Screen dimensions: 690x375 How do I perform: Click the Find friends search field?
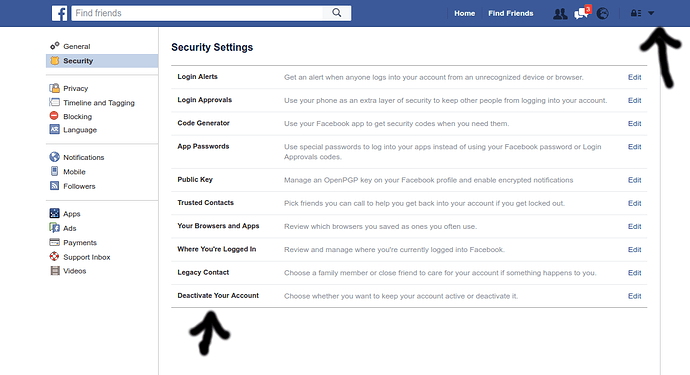tap(200, 13)
